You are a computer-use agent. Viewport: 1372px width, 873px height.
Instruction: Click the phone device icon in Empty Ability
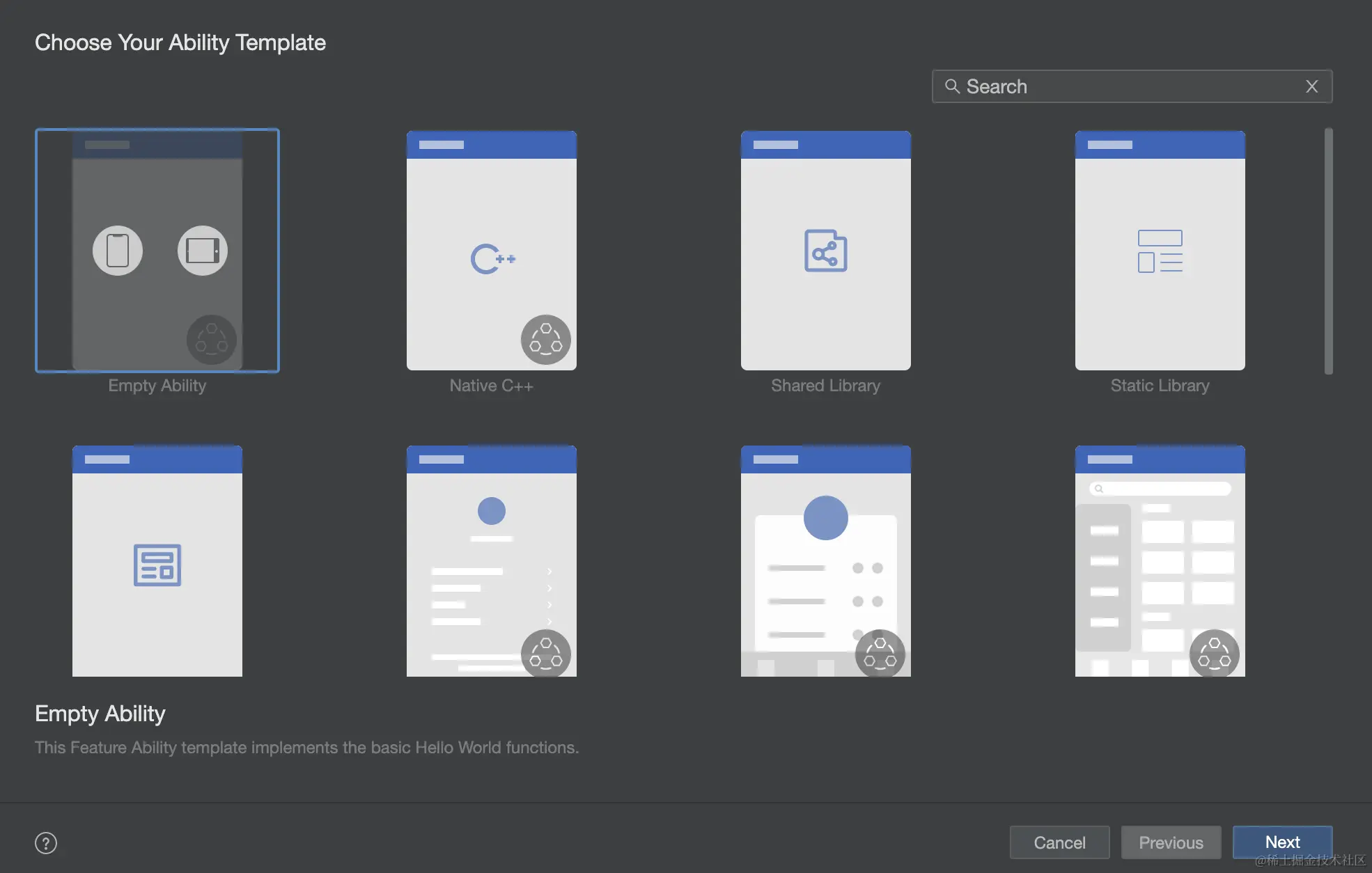[x=118, y=251]
